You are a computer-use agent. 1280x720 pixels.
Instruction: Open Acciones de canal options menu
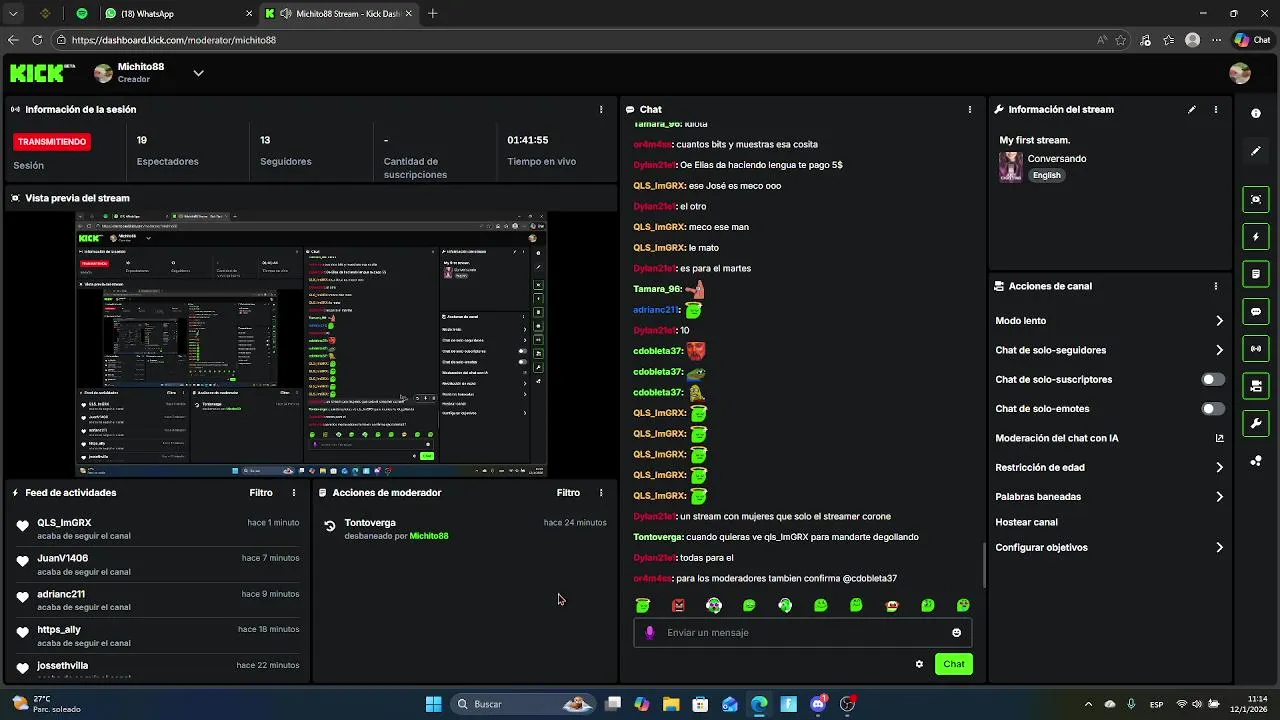click(1216, 286)
